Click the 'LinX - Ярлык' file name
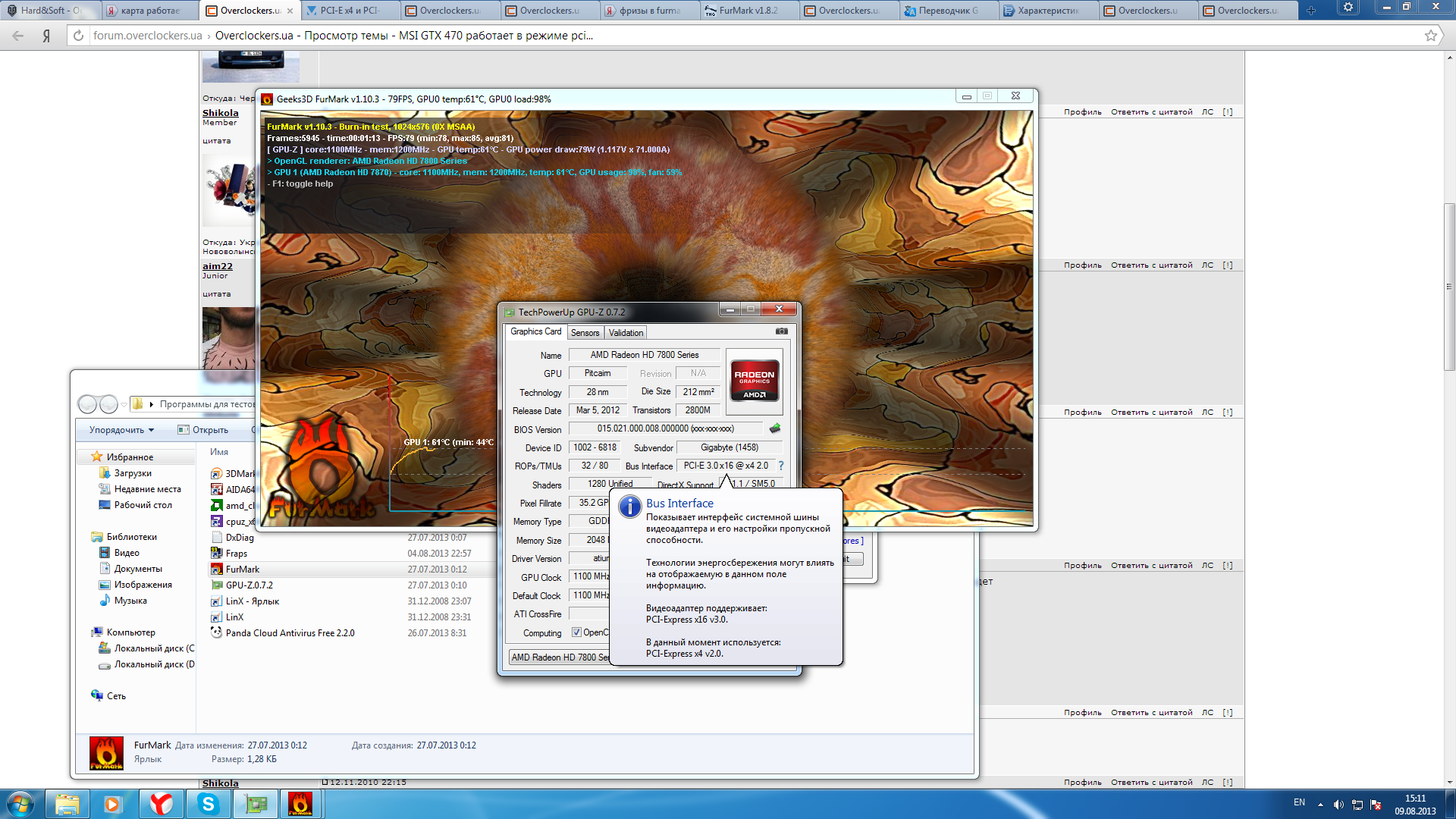The width and height of the screenshot is (1456, 819). (253, 601)
